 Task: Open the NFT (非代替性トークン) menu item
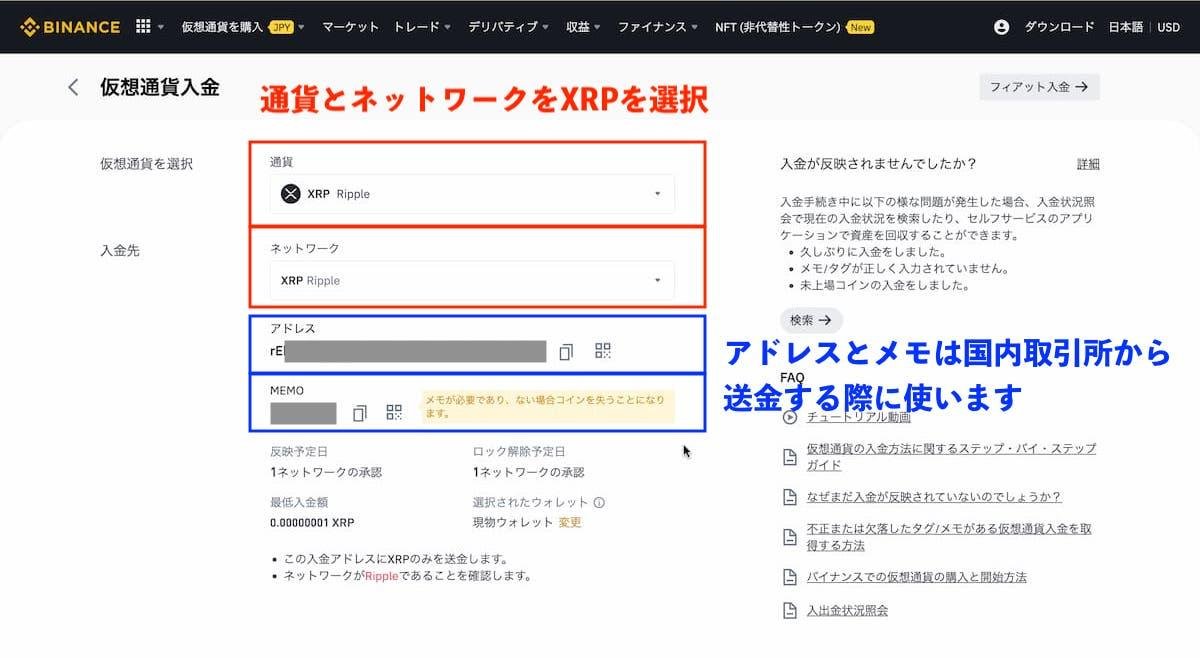click(x=794, y=27)
